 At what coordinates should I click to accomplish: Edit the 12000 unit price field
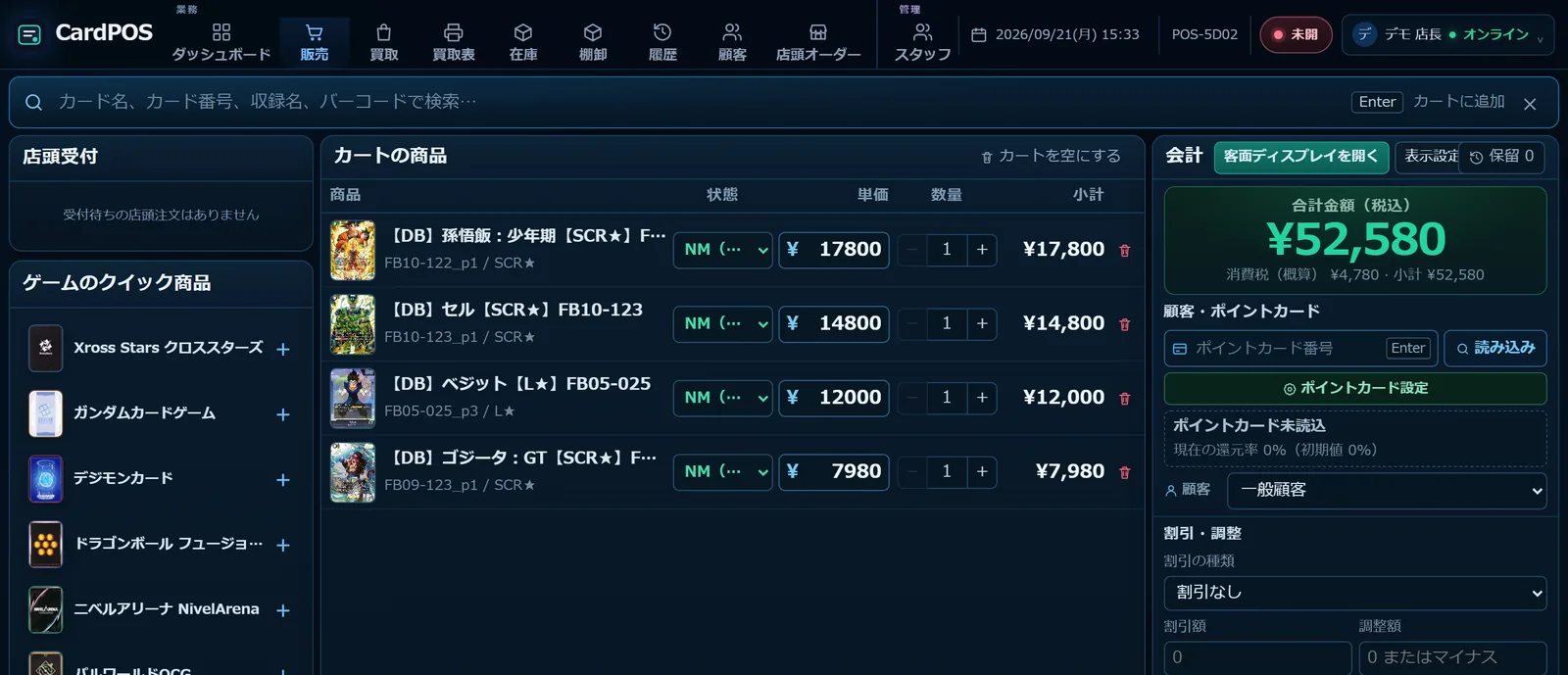834,398
